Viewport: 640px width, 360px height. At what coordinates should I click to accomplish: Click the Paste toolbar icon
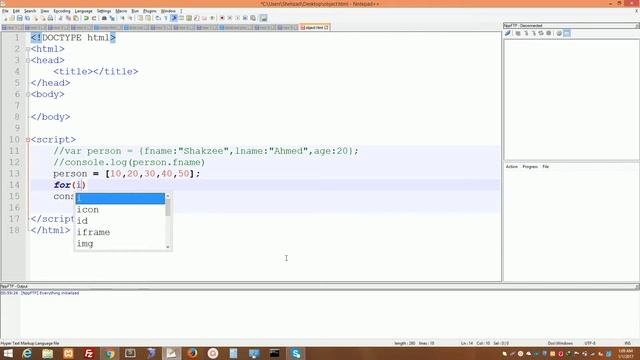[76, 18]
